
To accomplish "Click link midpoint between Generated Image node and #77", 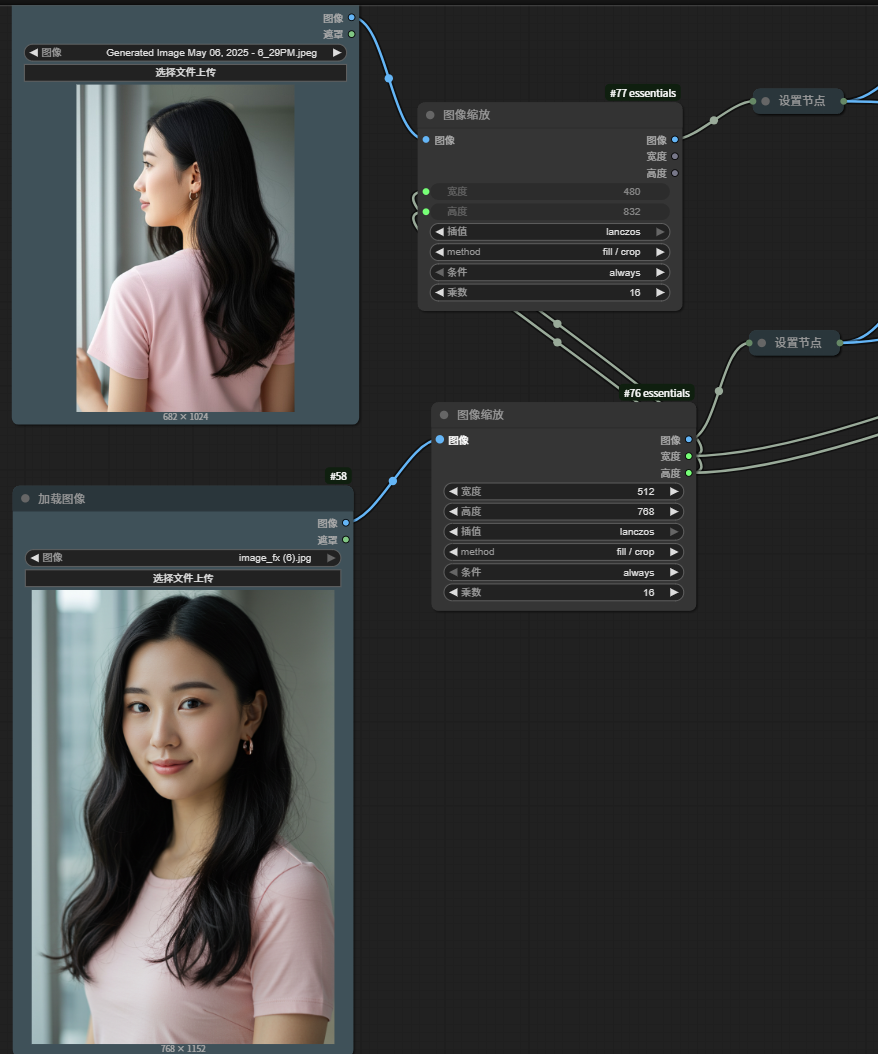I will (x=389, y=79).
